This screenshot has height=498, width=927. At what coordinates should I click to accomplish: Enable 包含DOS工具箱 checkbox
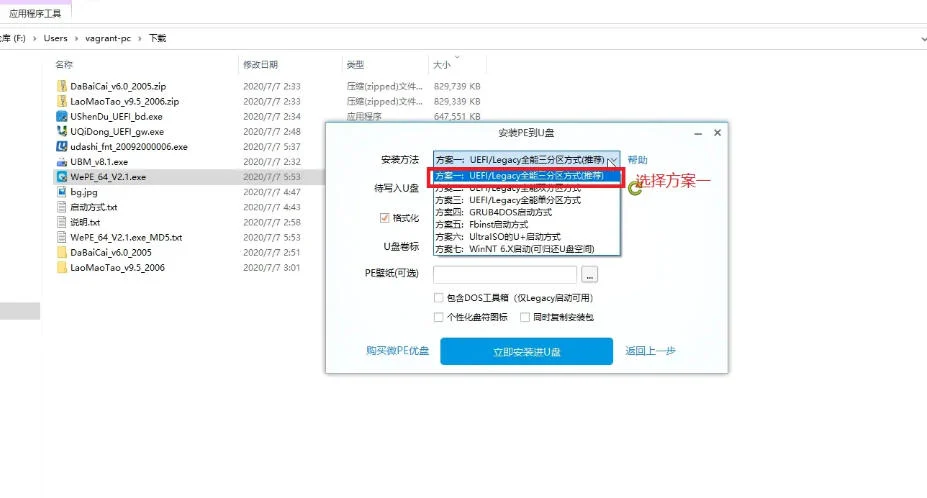point(439,298)
